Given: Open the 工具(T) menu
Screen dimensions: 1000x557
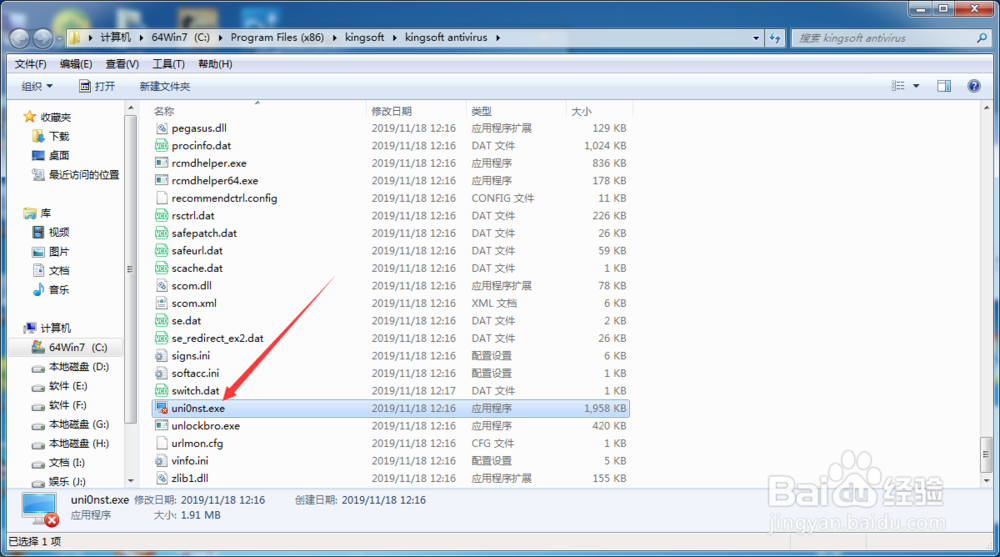Looking at the screenshot, I should pos(168,64).
